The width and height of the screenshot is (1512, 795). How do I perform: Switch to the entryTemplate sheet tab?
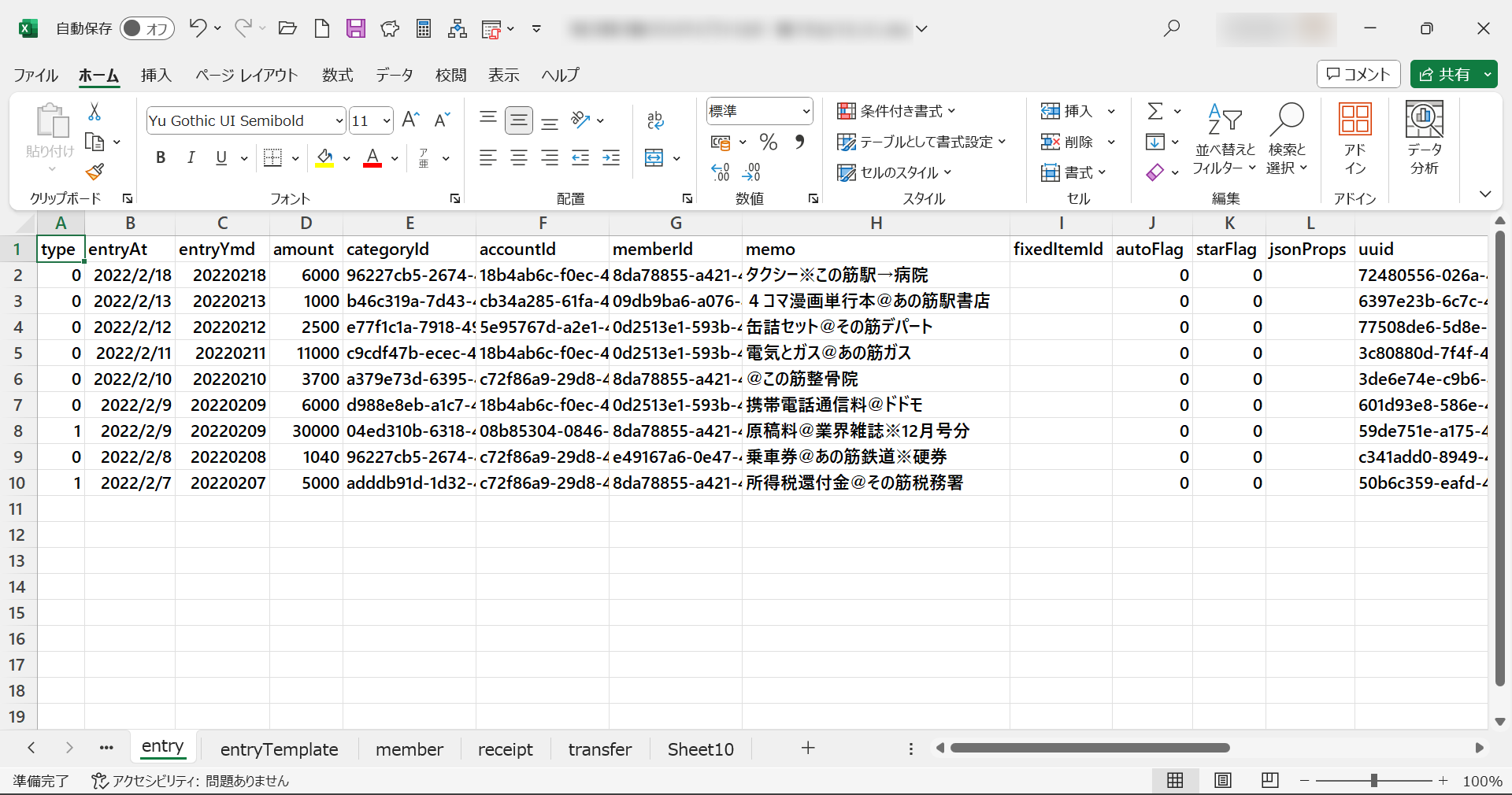point(279,749)
